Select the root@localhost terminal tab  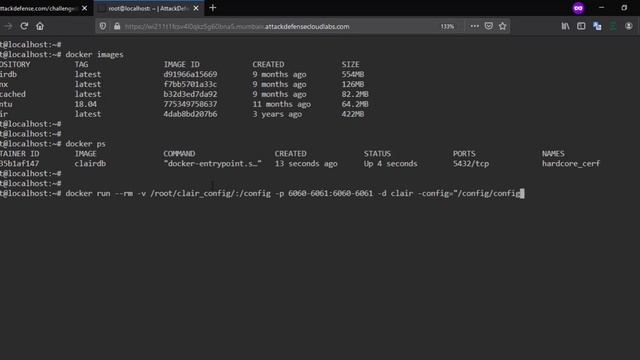coord(149,8)
